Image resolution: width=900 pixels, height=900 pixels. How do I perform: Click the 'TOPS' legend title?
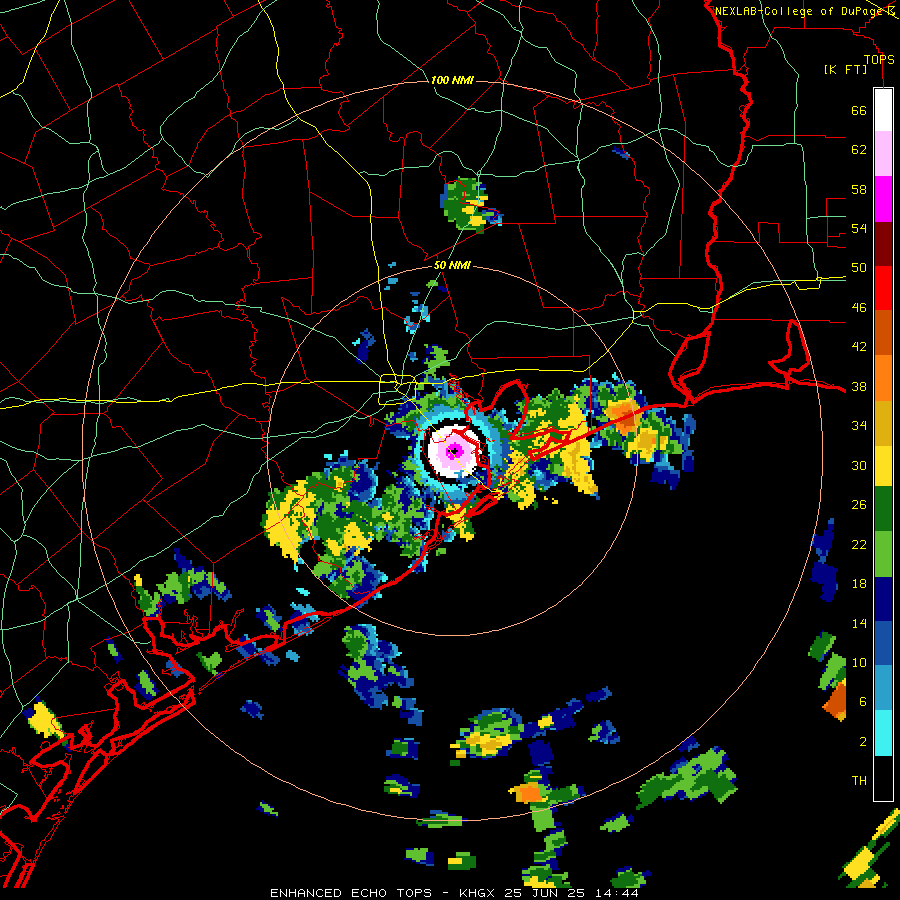pyautogui.click(x=879, y=60)
